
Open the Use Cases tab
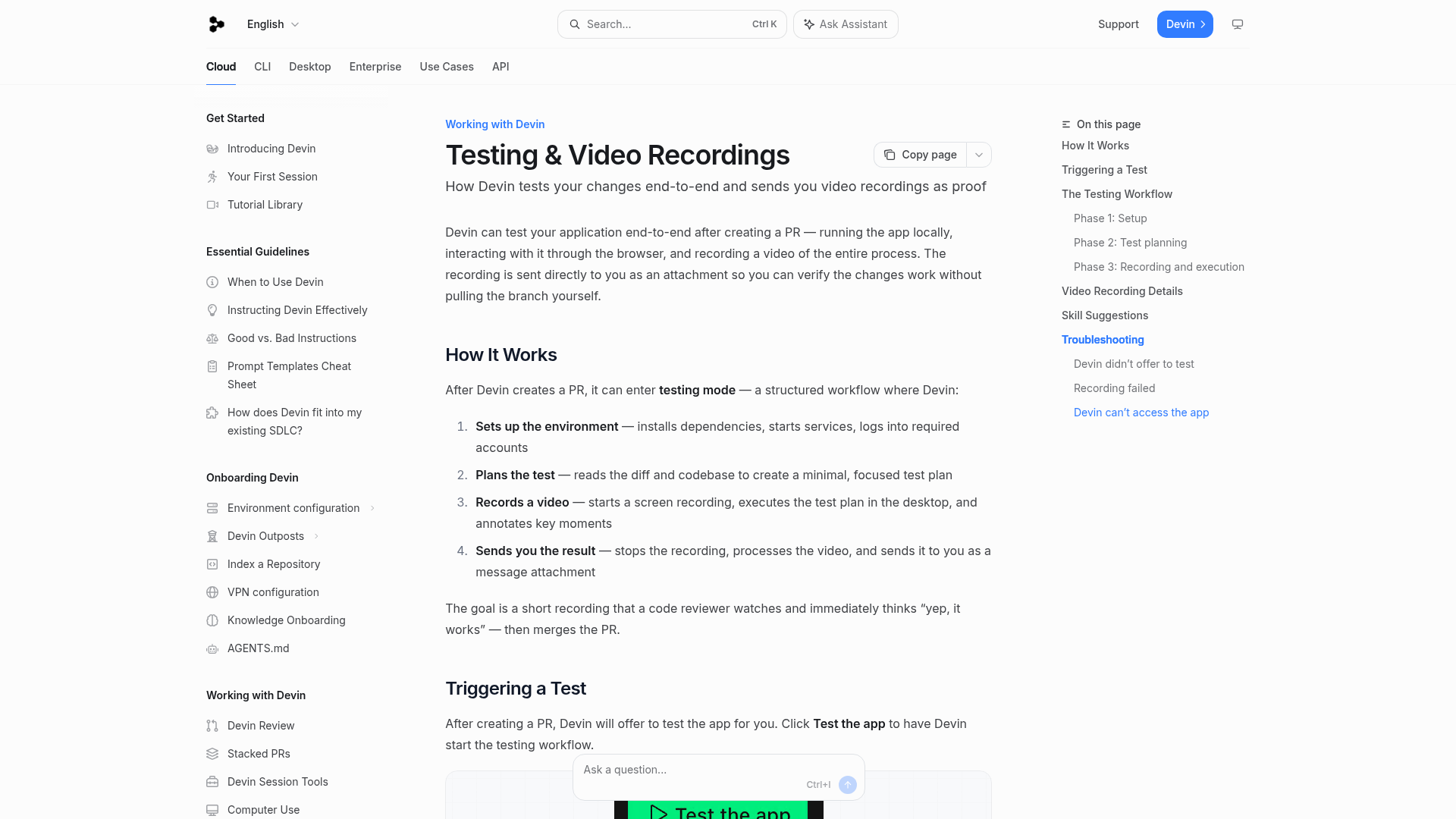(x=447, y=67)
